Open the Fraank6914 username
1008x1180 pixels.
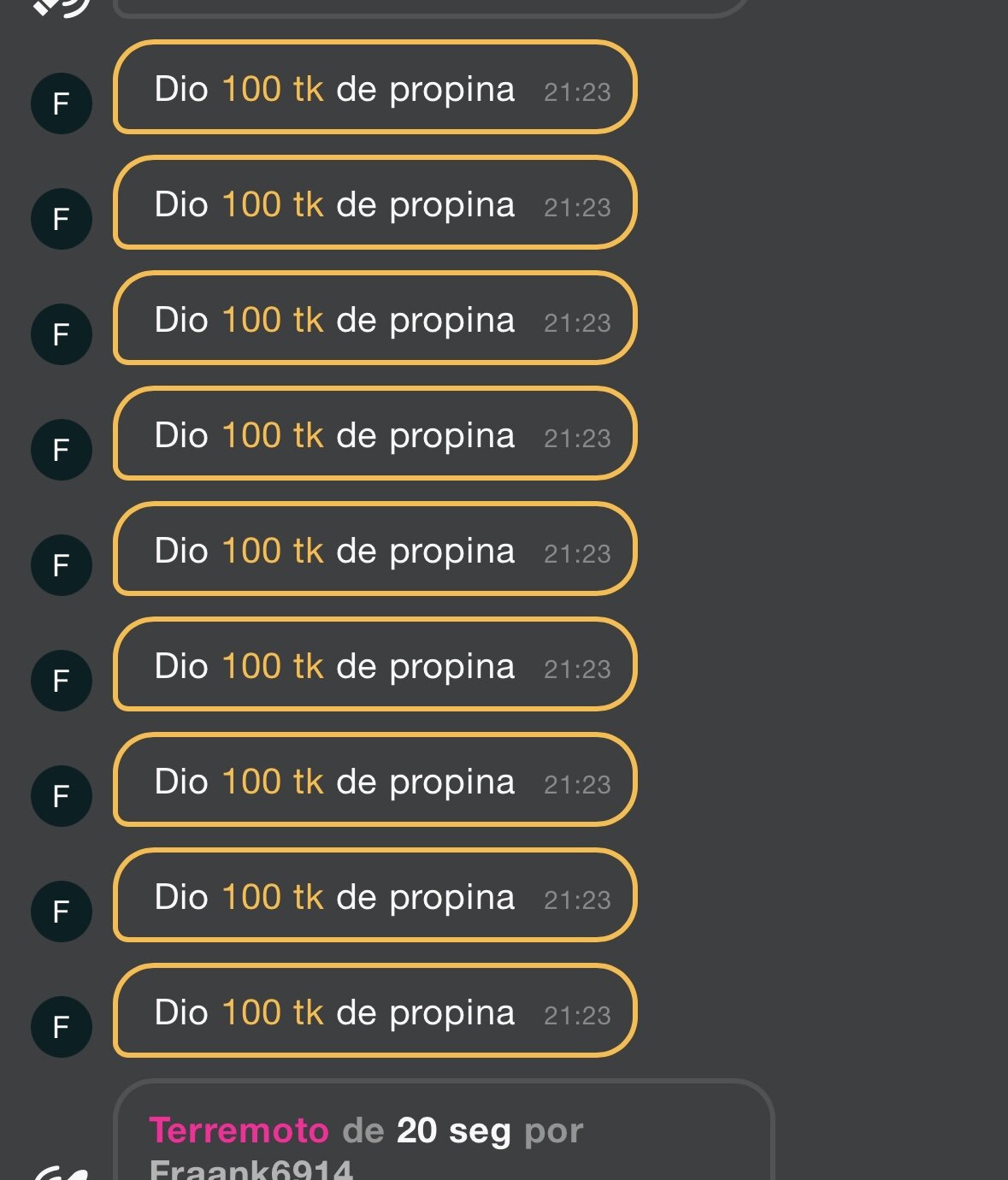coord(251,1169)
